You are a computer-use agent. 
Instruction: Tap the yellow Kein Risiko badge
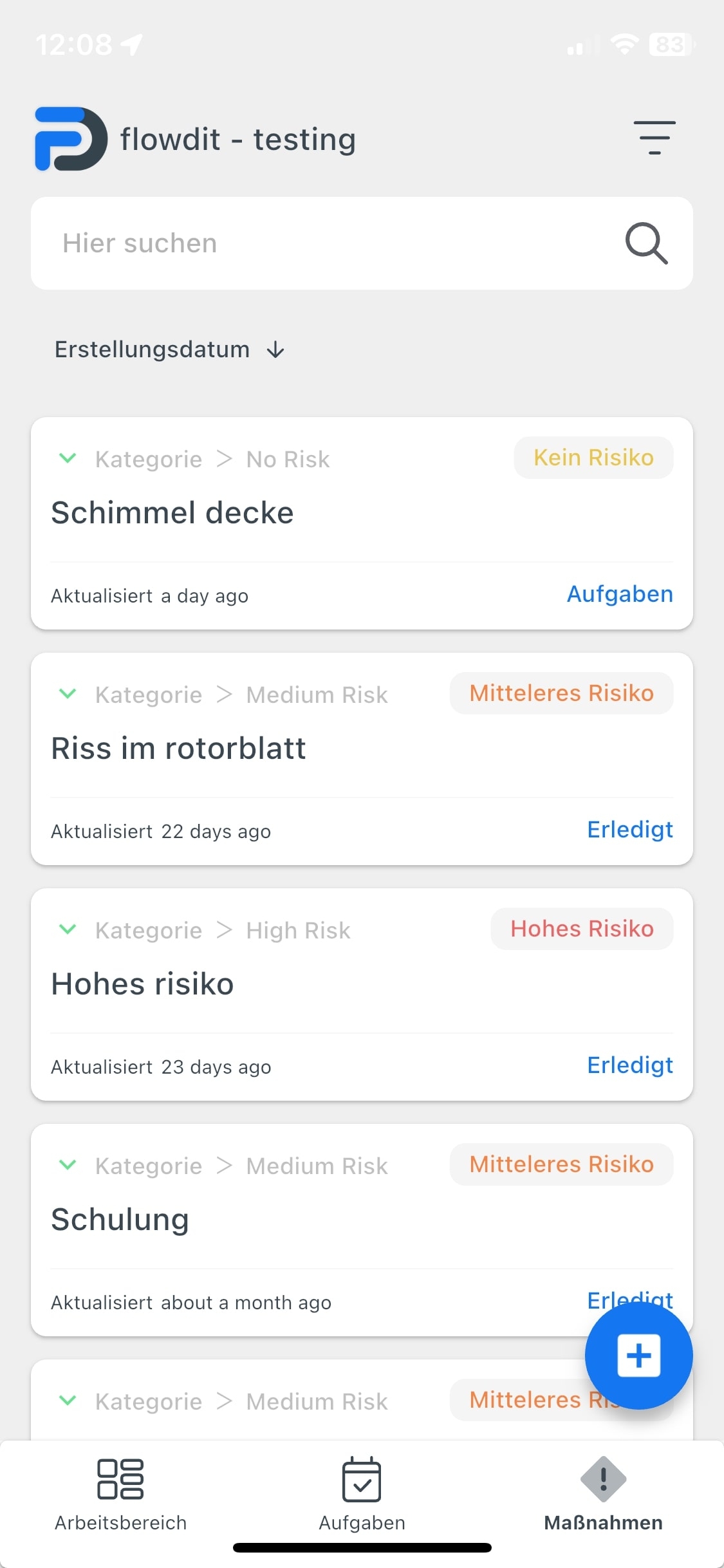tap(593, 458)
